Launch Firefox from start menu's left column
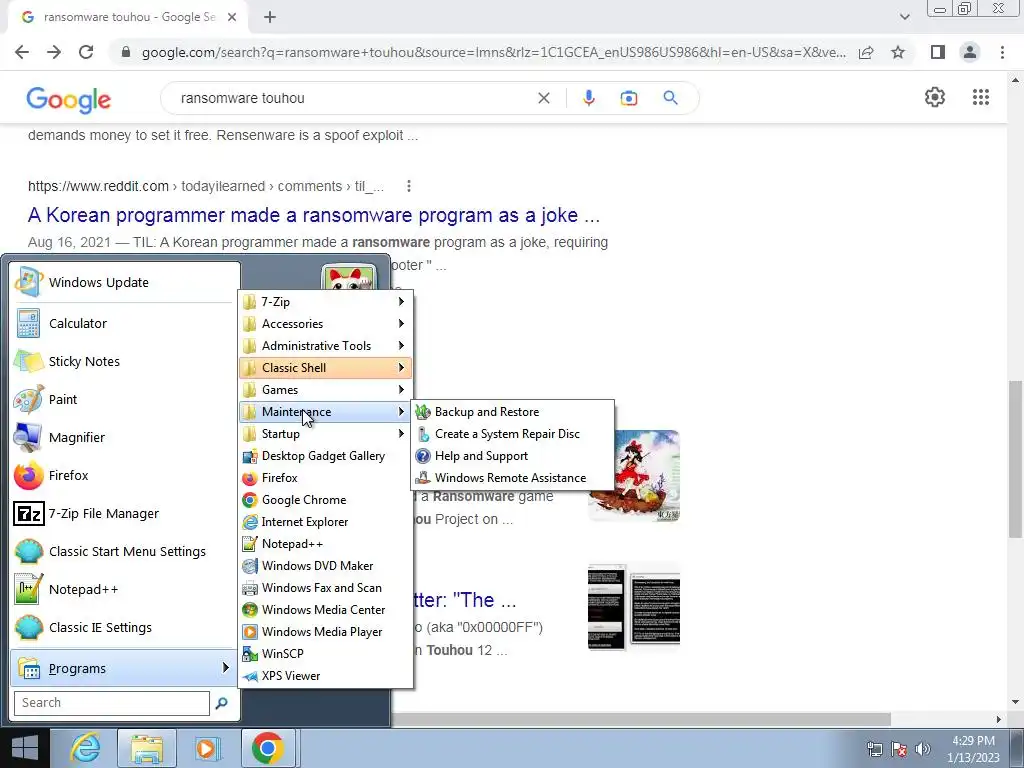The width and height of the screenshot is (1024, 768). click(124, 475)
